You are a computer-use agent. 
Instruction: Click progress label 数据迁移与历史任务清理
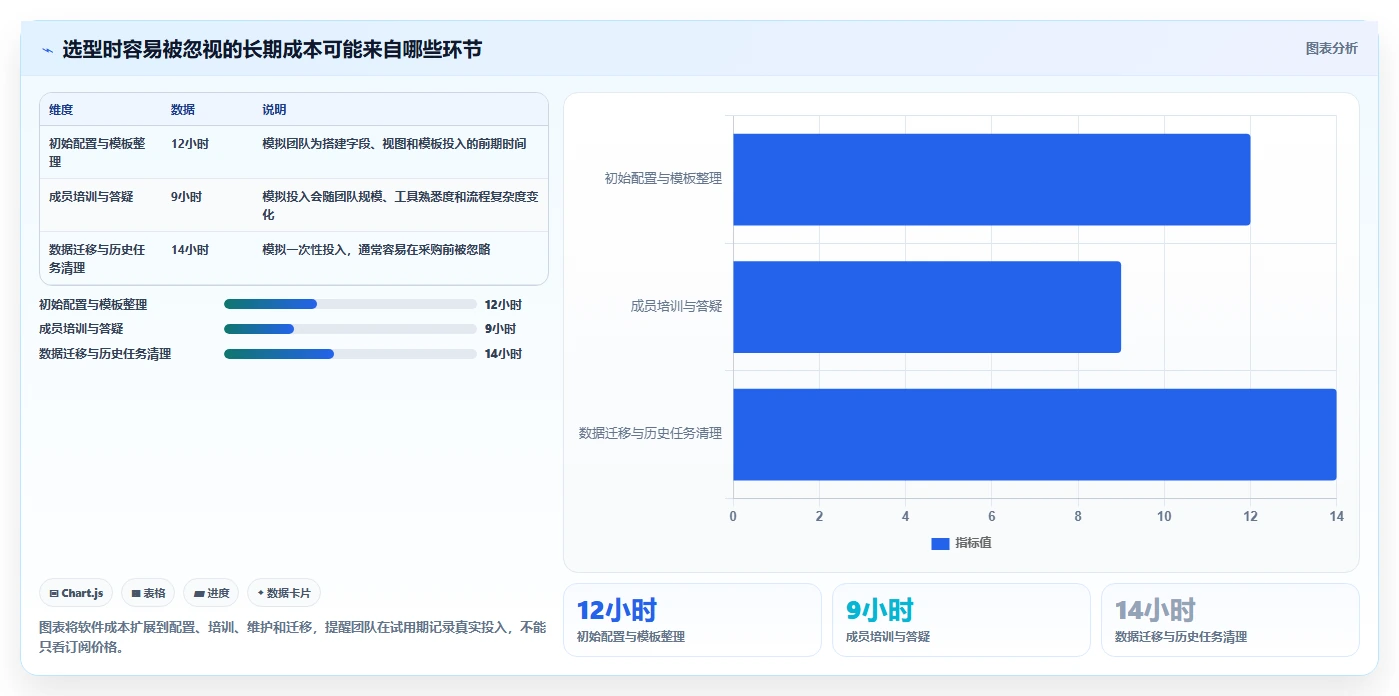[105, 354]
